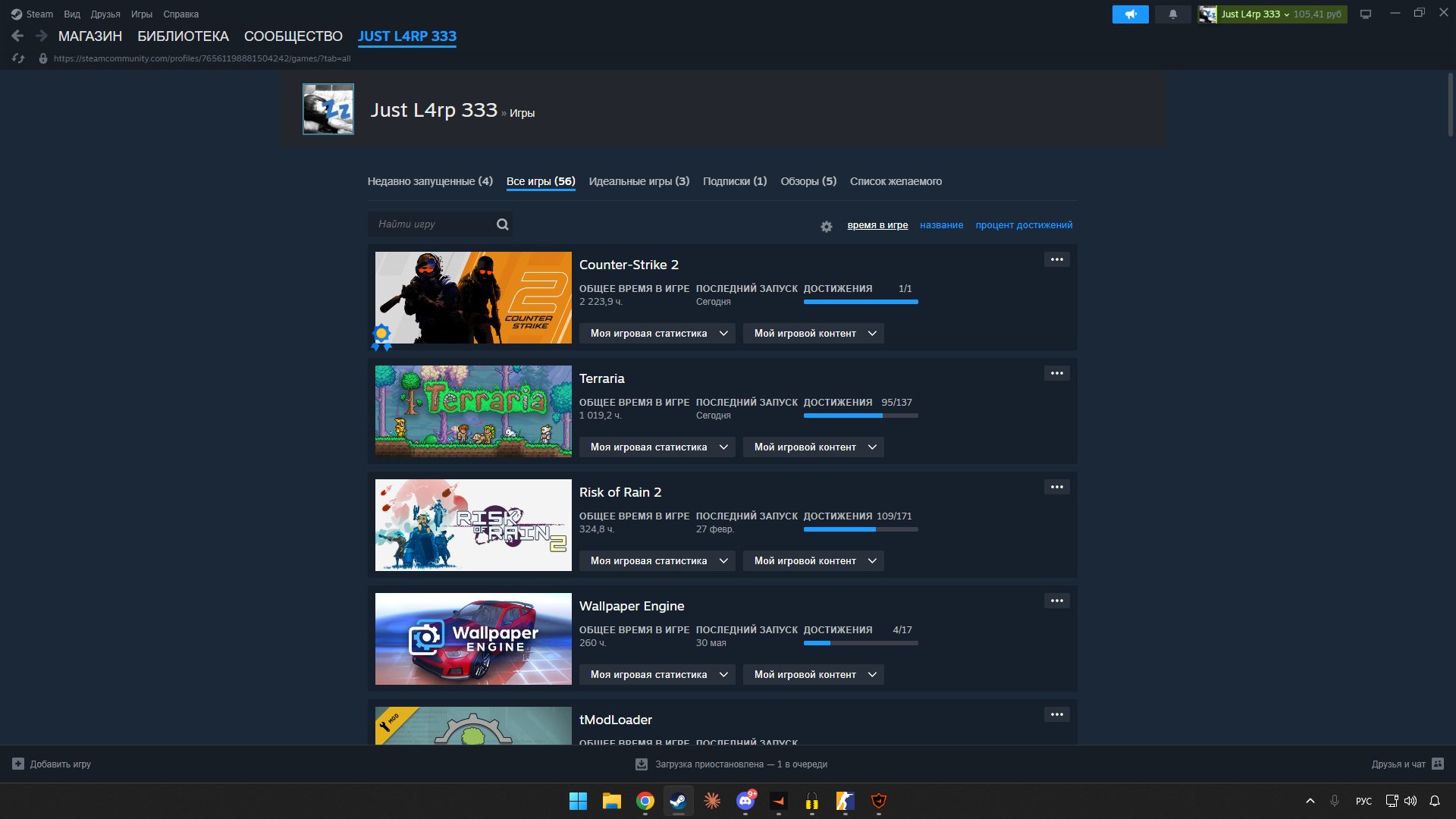
Task: Expand Terraria game stats dropdown
Action: pos(657,447)
